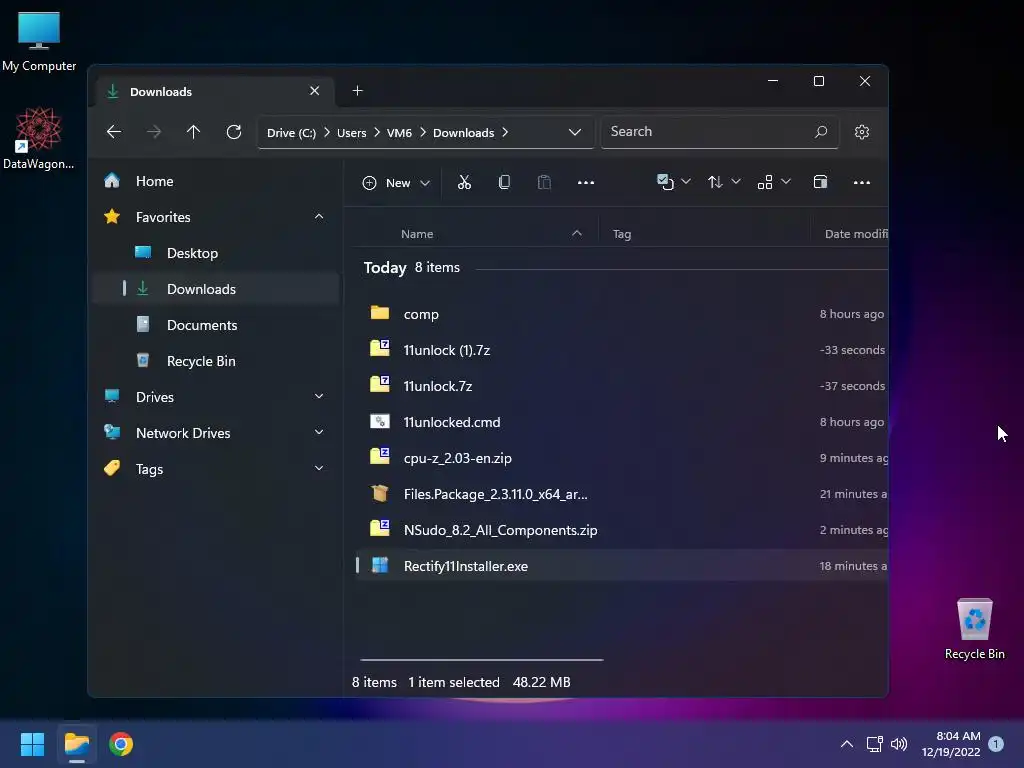Open the layout view dropdown
The height and width of the screenshot is (768, 1024).
[x=774, y=182]
